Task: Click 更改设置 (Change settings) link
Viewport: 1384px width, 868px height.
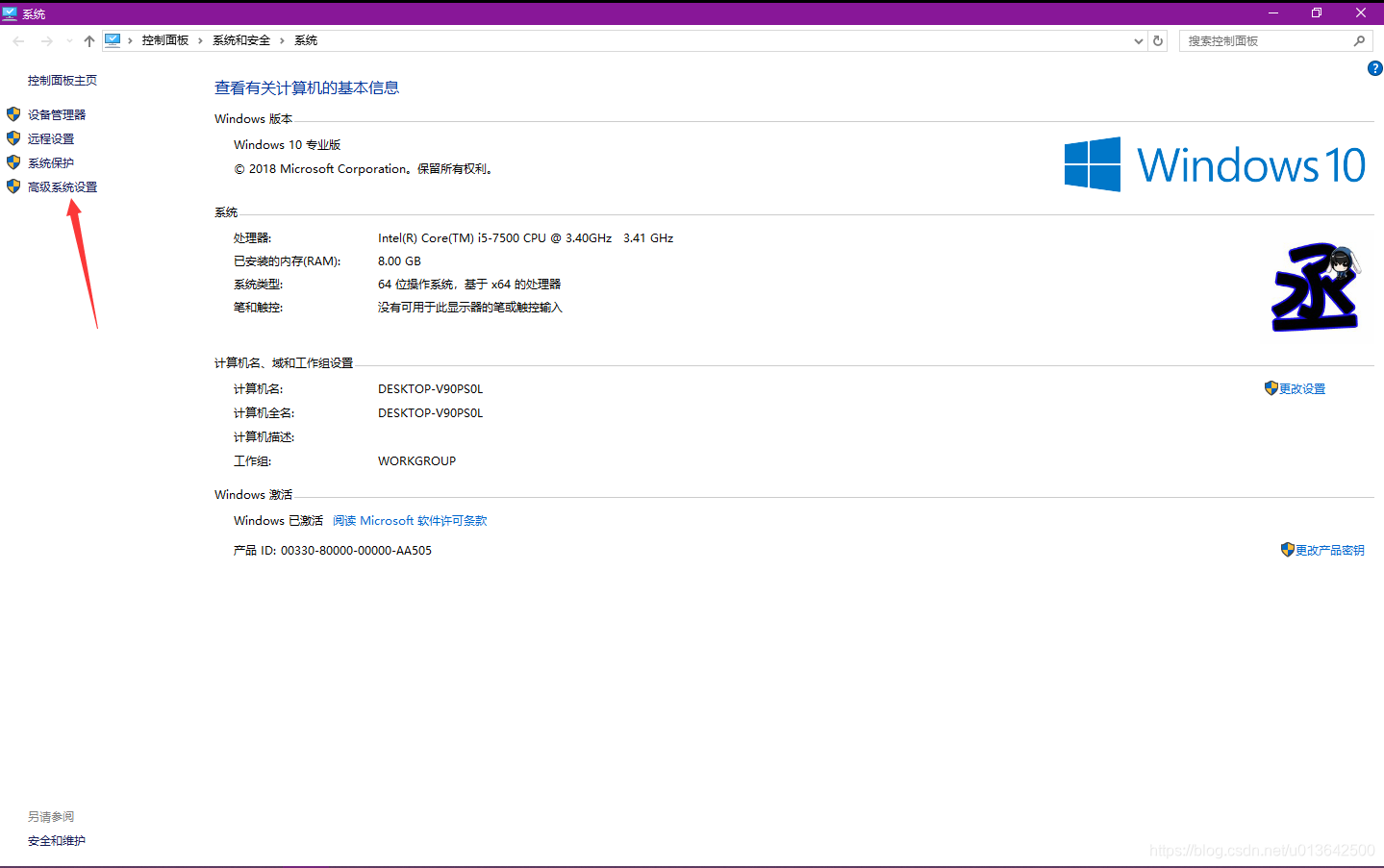Action: 1302,388
